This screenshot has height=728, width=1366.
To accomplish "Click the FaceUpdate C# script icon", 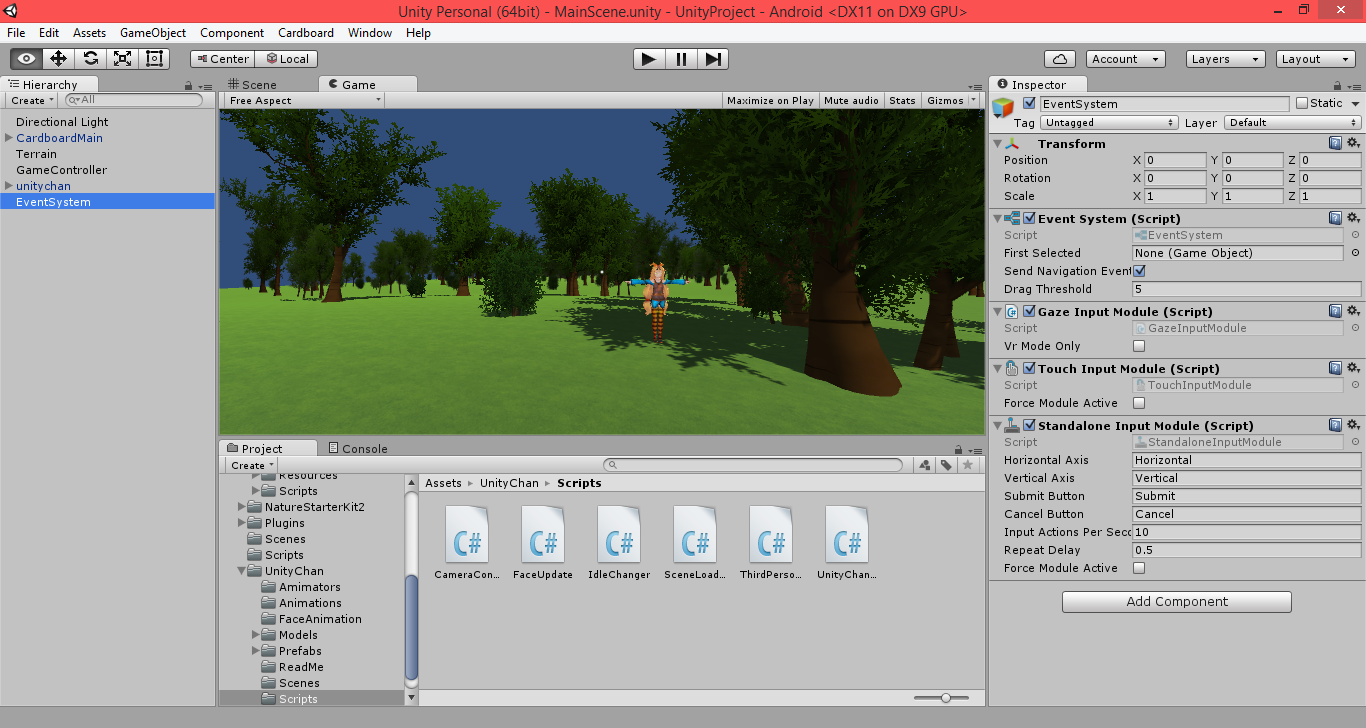I will tap(543, 534).
